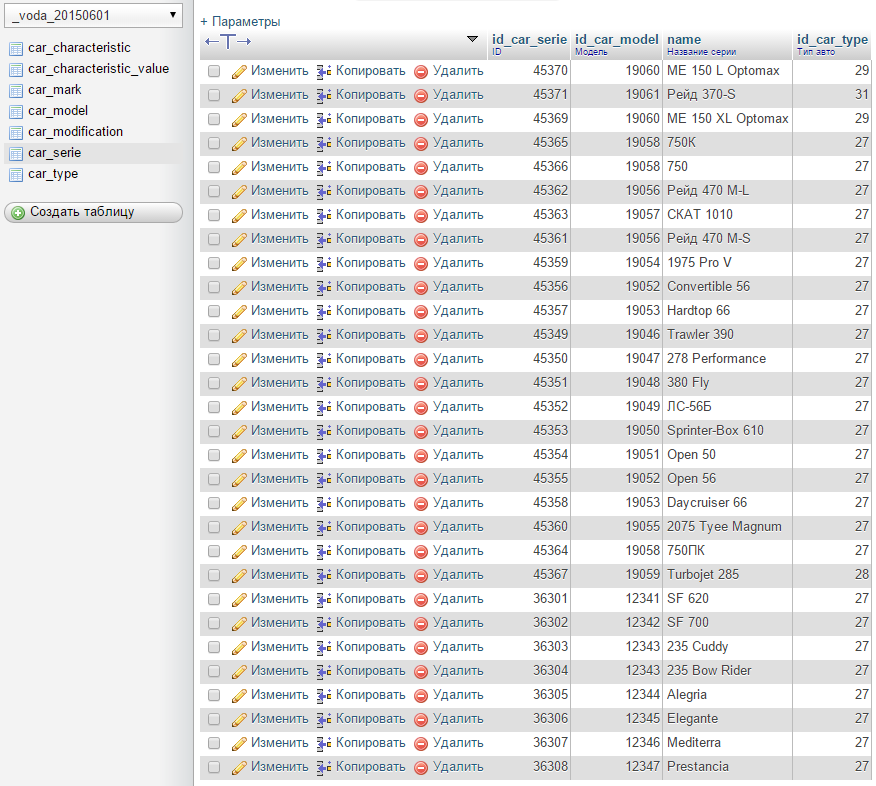The image size is (876, 786).
Task: Click edit pencil icon for 380 Fly
Action: click(x=239, y=384)
